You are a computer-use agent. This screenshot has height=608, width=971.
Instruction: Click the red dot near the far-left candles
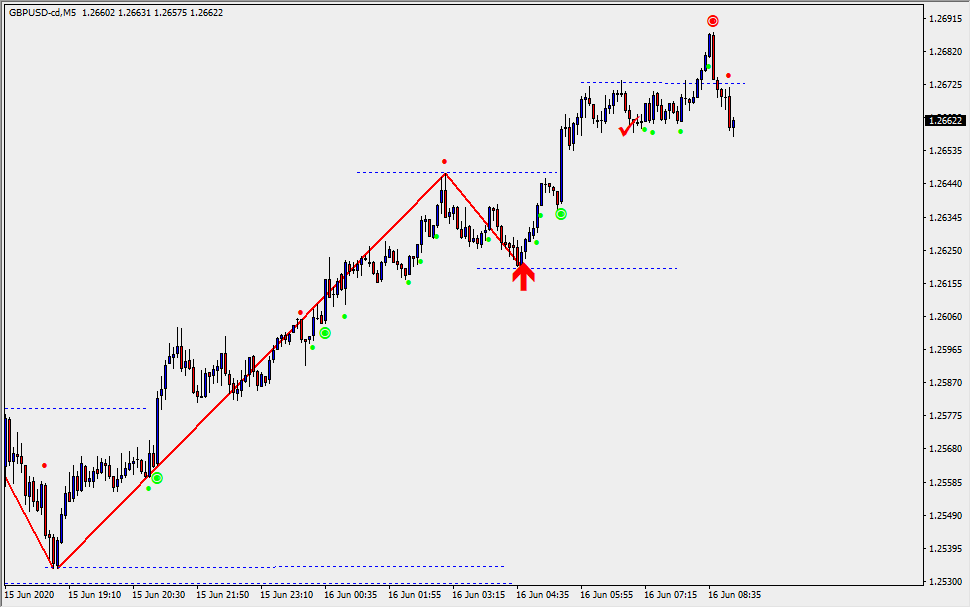[44, 465]
